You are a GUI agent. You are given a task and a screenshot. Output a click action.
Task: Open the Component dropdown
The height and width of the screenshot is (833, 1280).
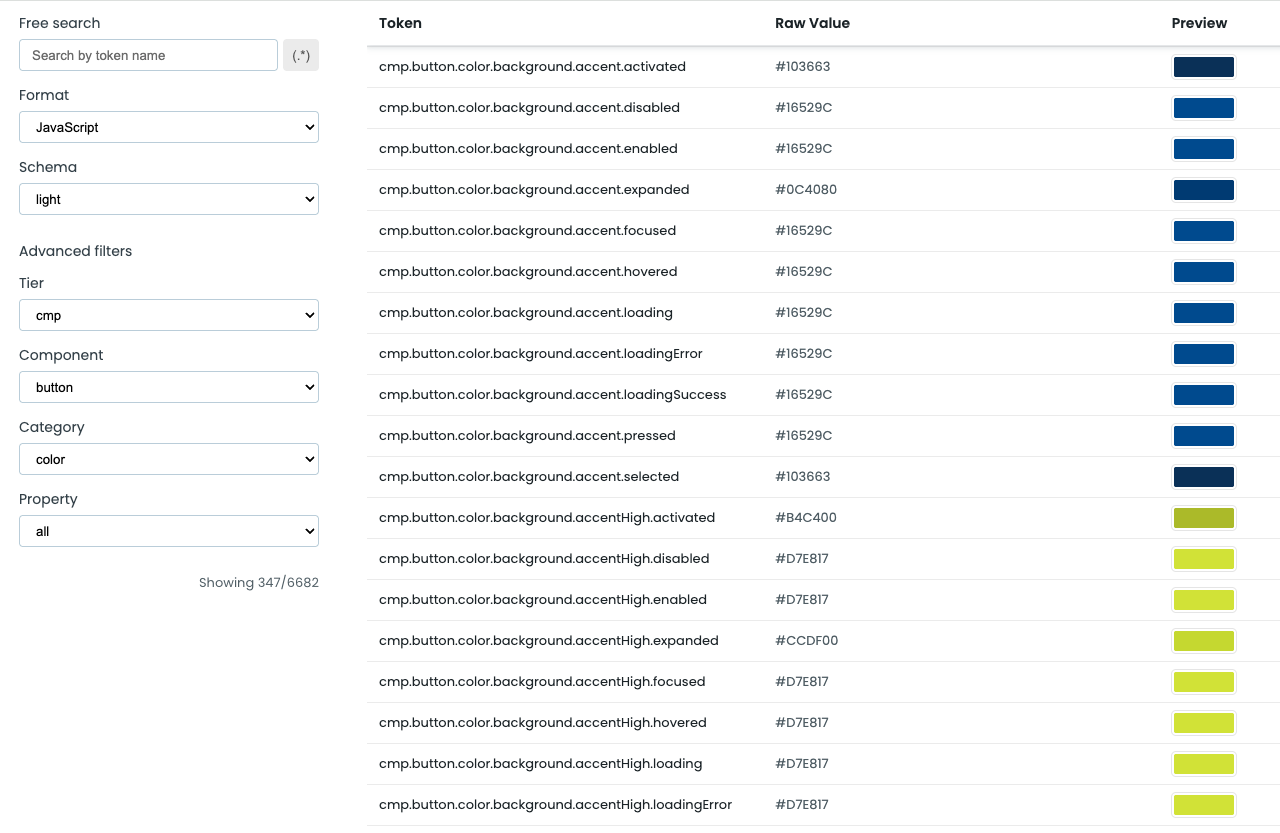(168, 387)
